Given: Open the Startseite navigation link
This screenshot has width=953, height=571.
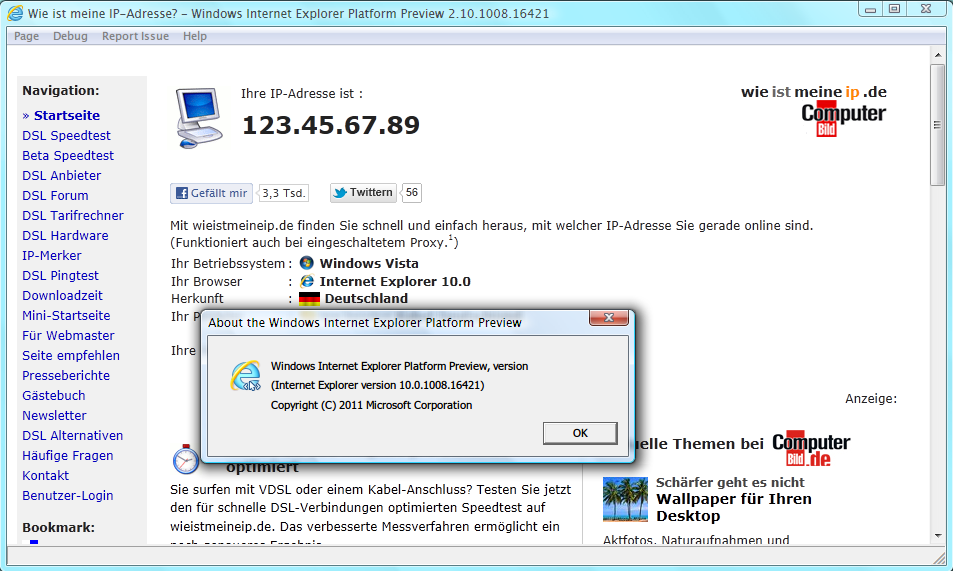Looking at the screenshot, I should tap(67, 116).
